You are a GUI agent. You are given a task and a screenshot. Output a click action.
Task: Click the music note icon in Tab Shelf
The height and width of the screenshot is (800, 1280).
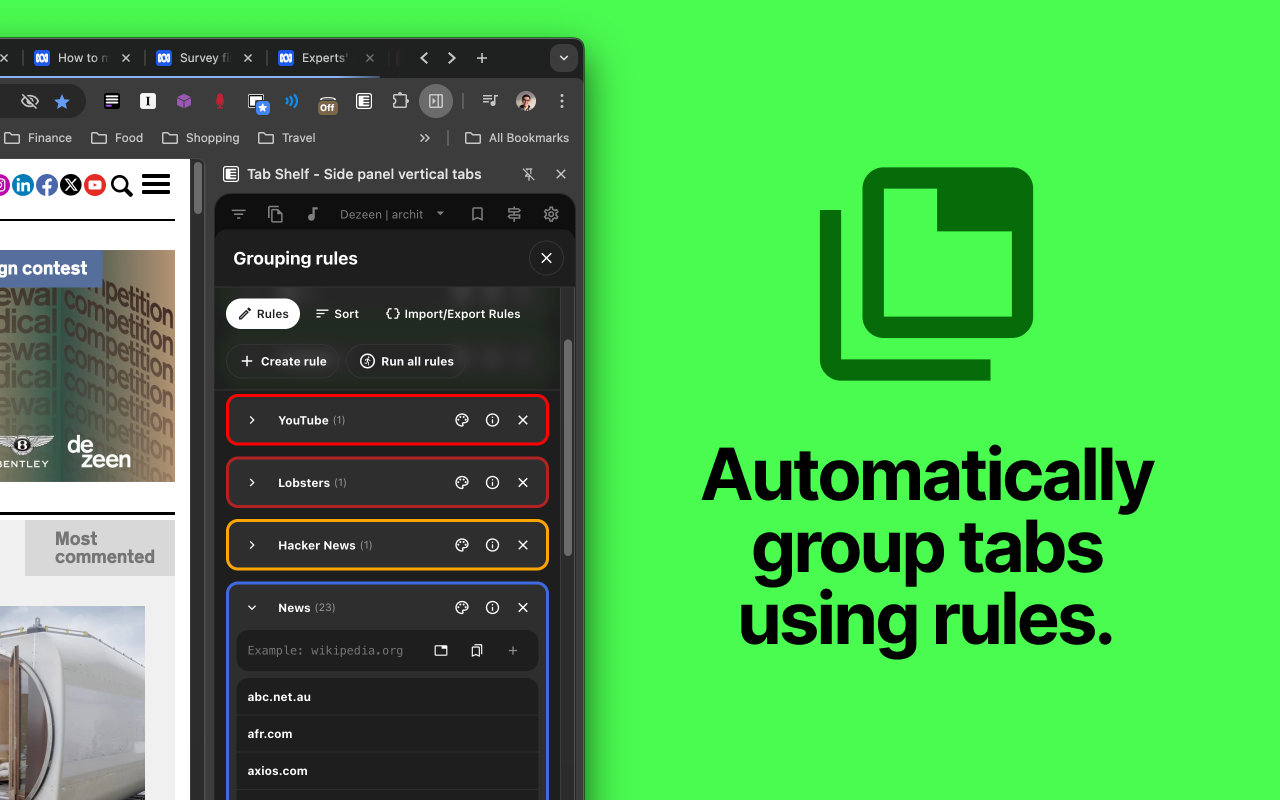pyautogui.click(x=312, y=214)
